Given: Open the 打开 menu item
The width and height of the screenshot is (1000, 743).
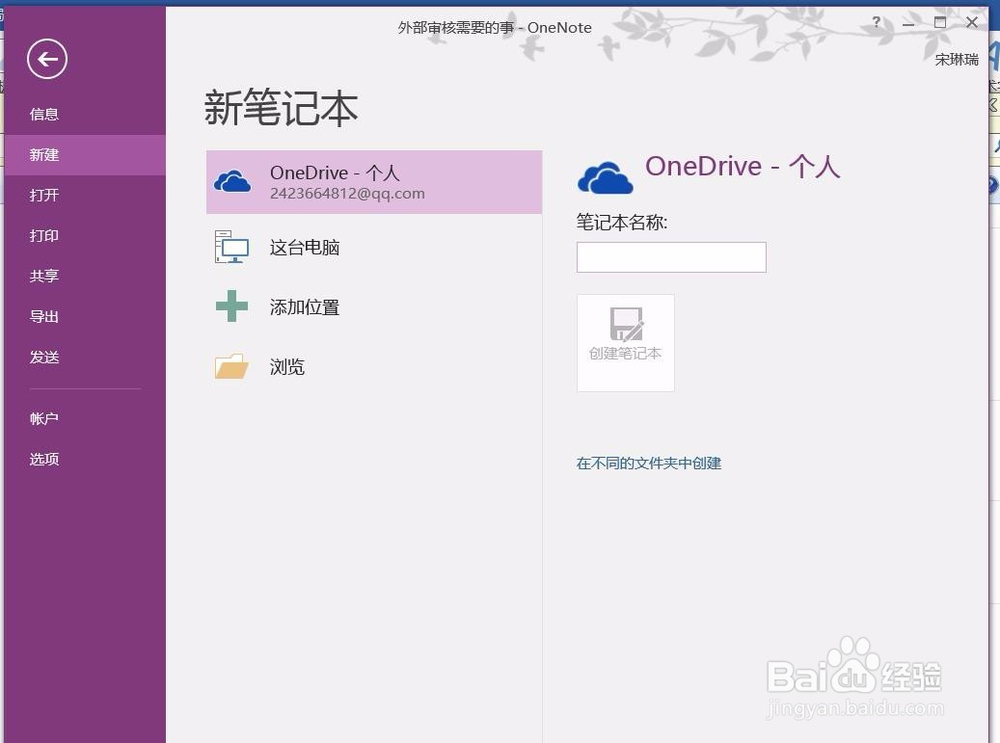Looking at the screenshot, I should [x=44, y=195].
